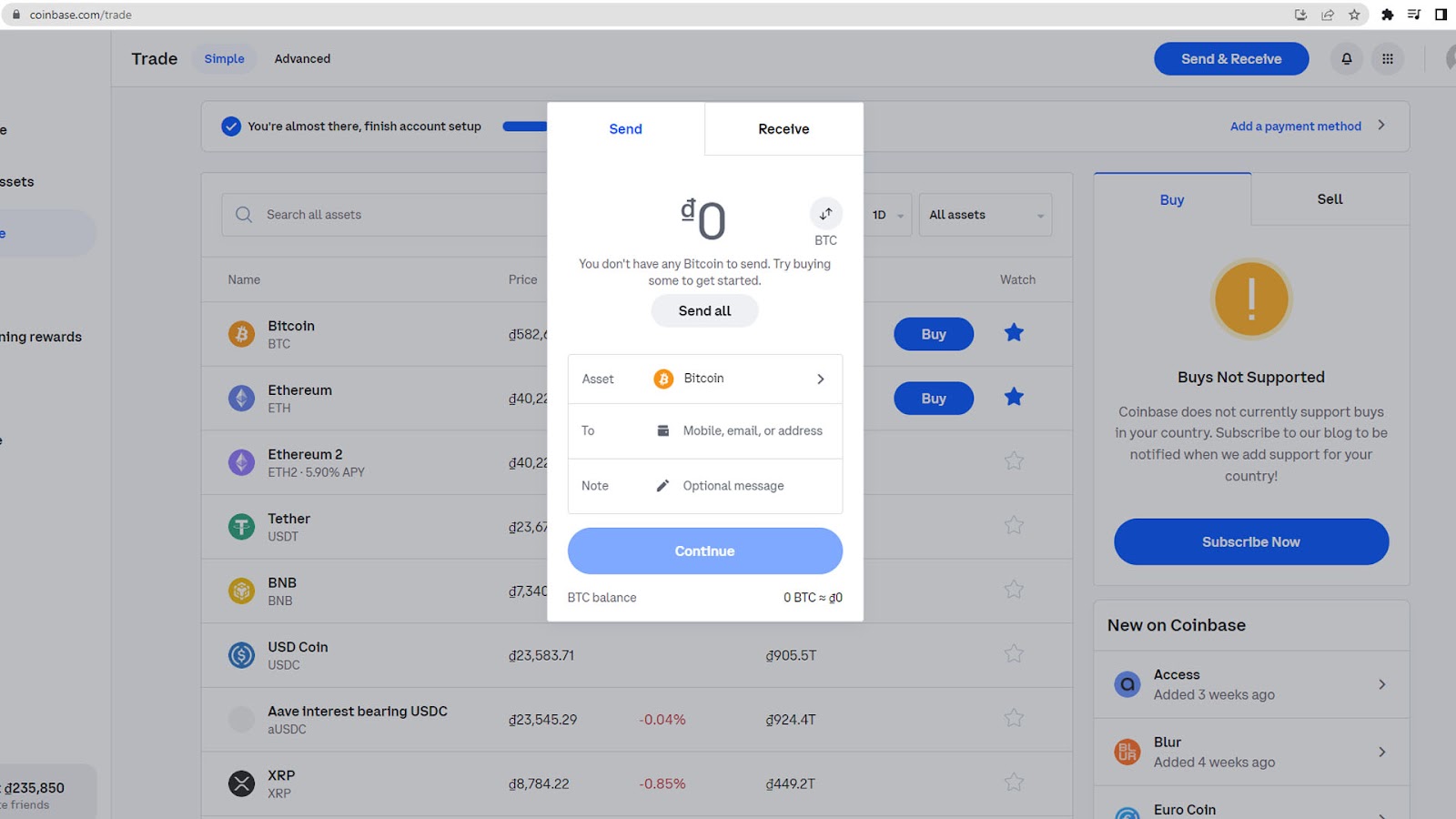Click the XRP coin icon
The height and width of the screenshot is (819, 1456).
tap(241, 784)
